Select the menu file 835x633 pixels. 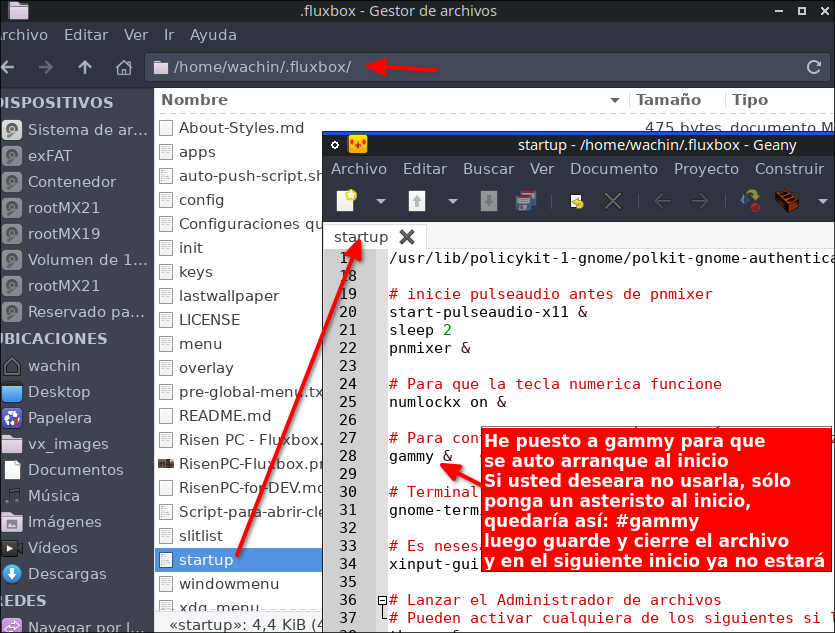point(200,344)
